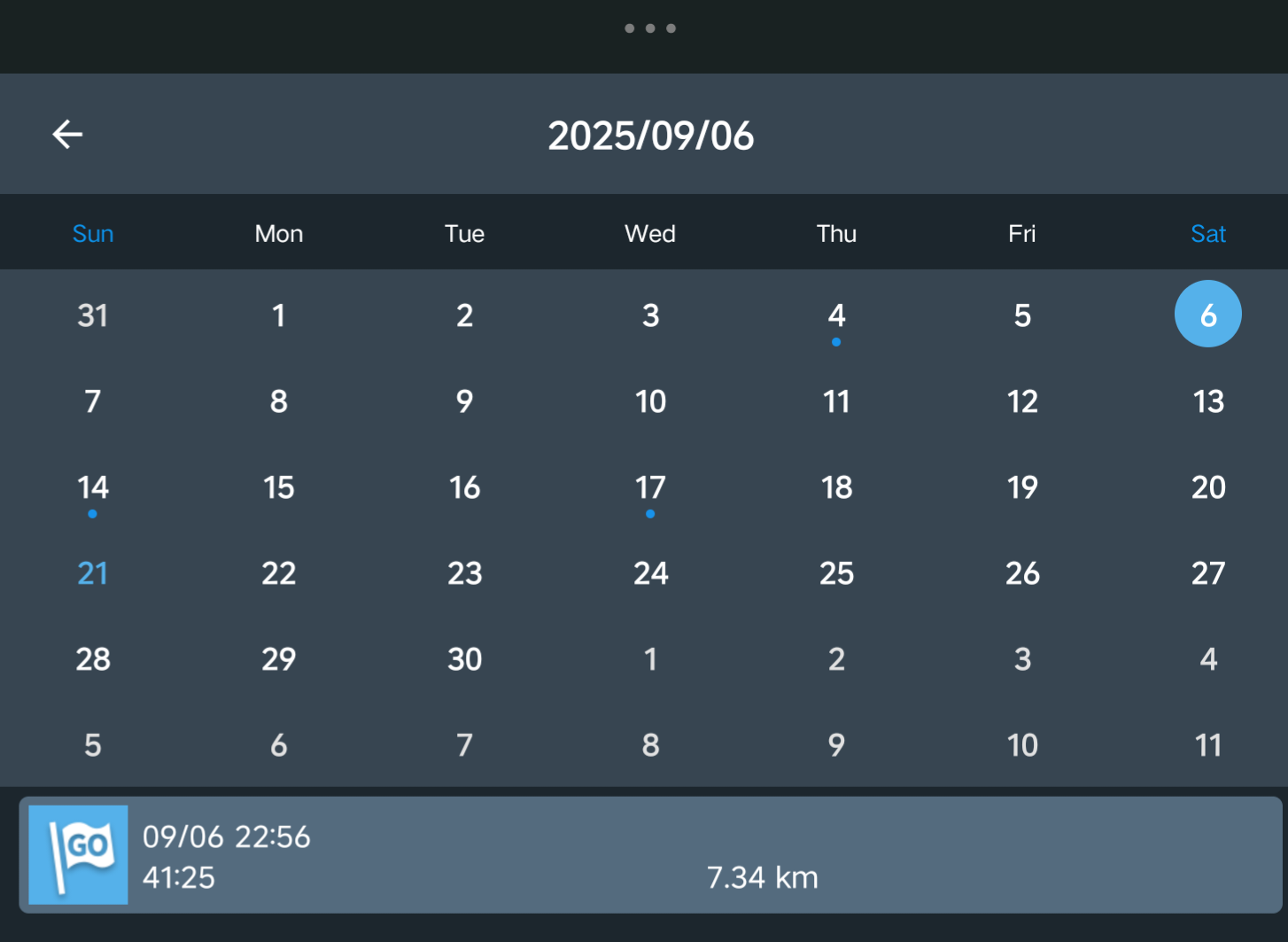Select September 4 with activity dot

[x=836, y=316]
